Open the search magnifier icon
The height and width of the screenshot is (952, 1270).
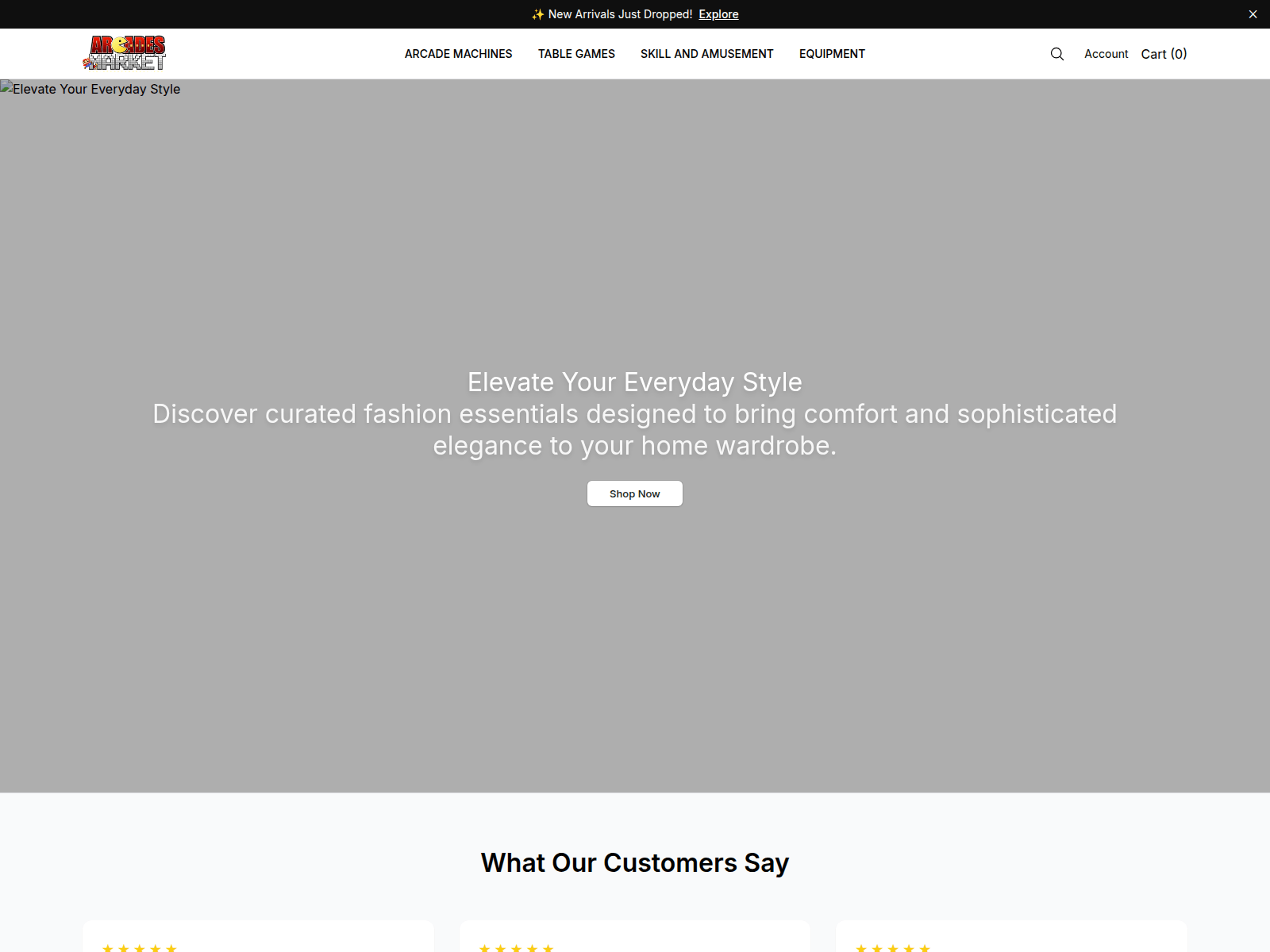coord(1056,54)
